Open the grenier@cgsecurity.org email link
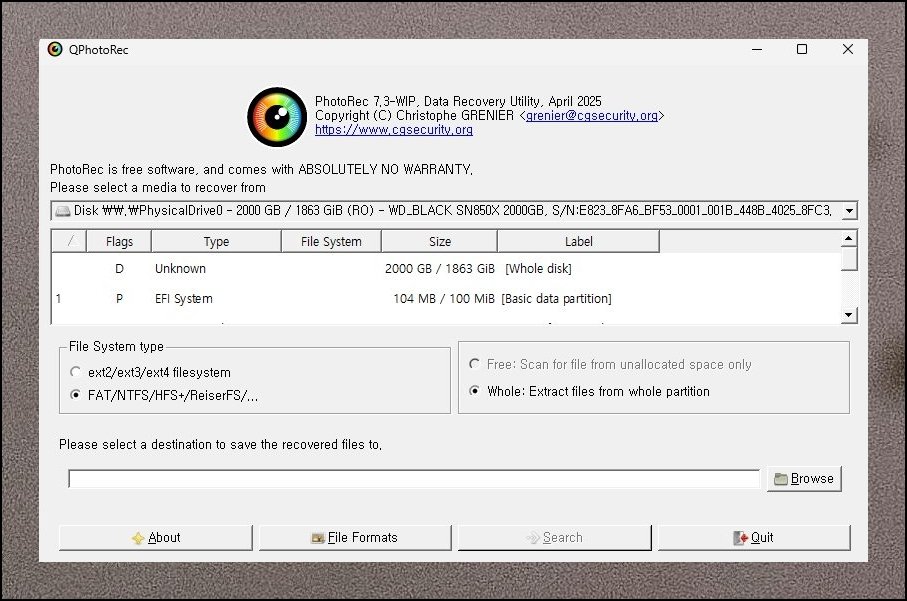 point(591,116)
